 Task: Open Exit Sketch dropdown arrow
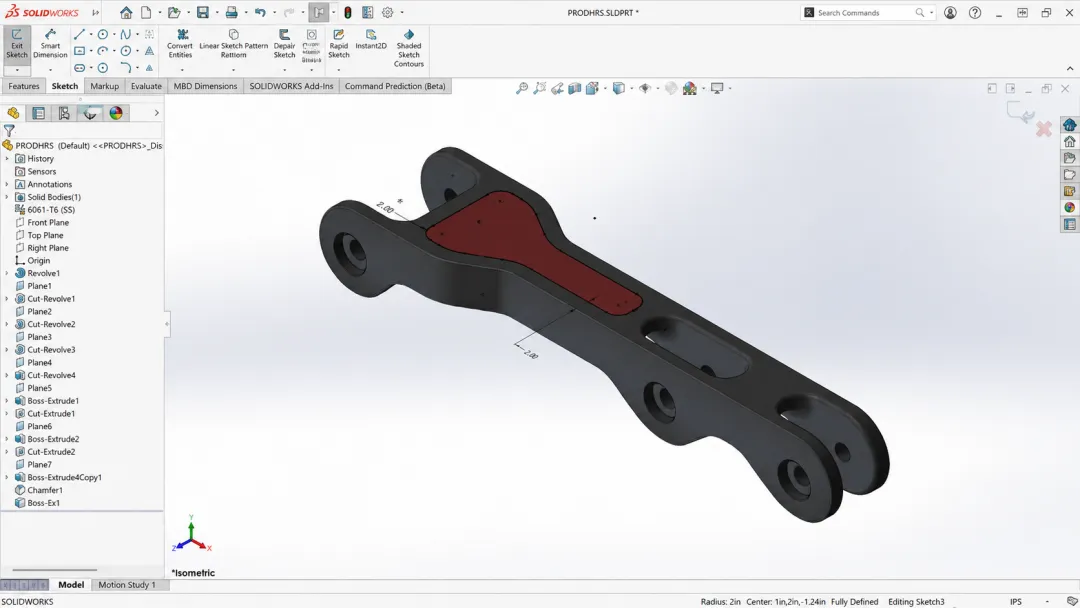17,70
